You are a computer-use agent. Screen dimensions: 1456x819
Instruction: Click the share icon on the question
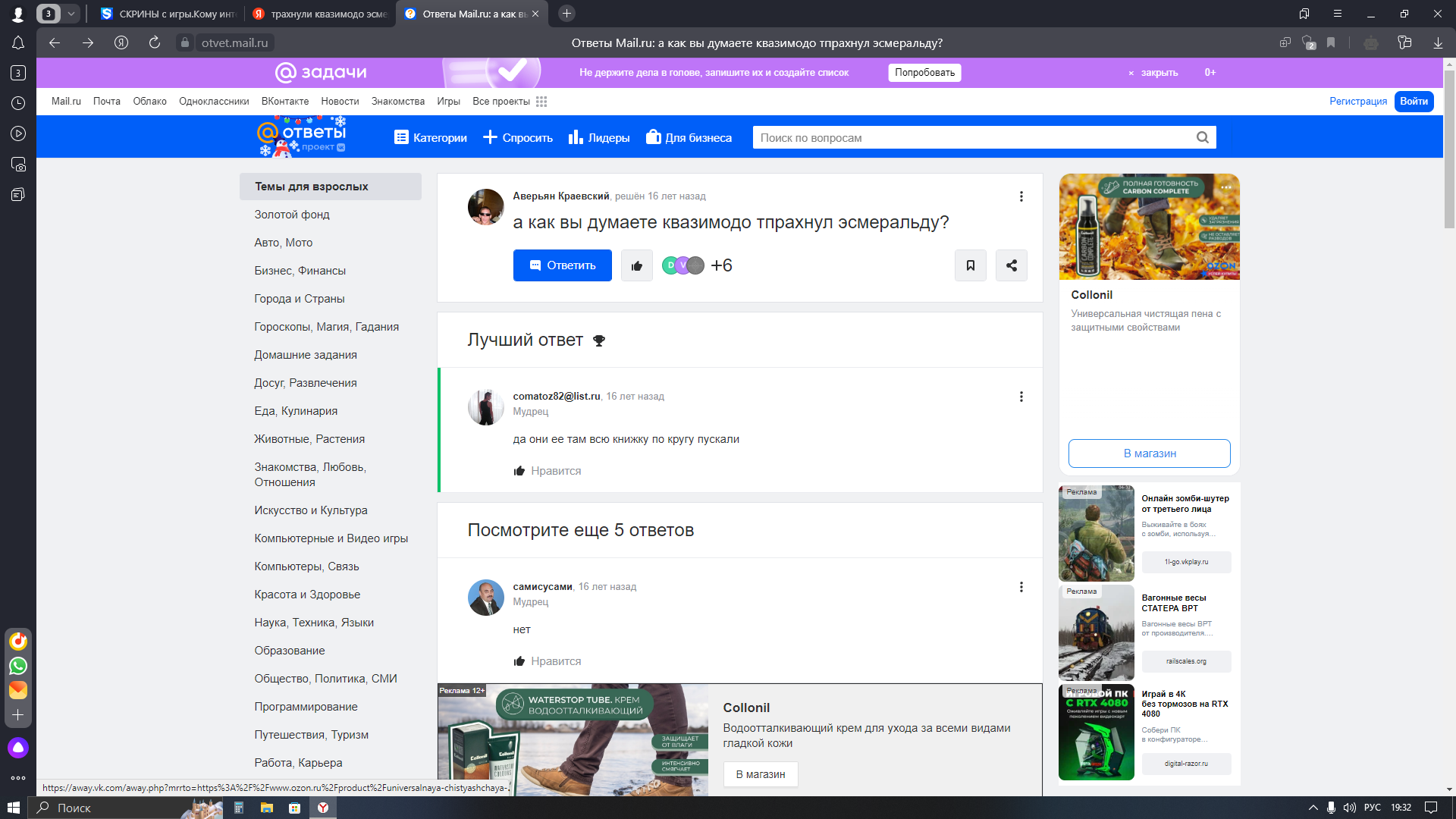(x=1011, y=265)
